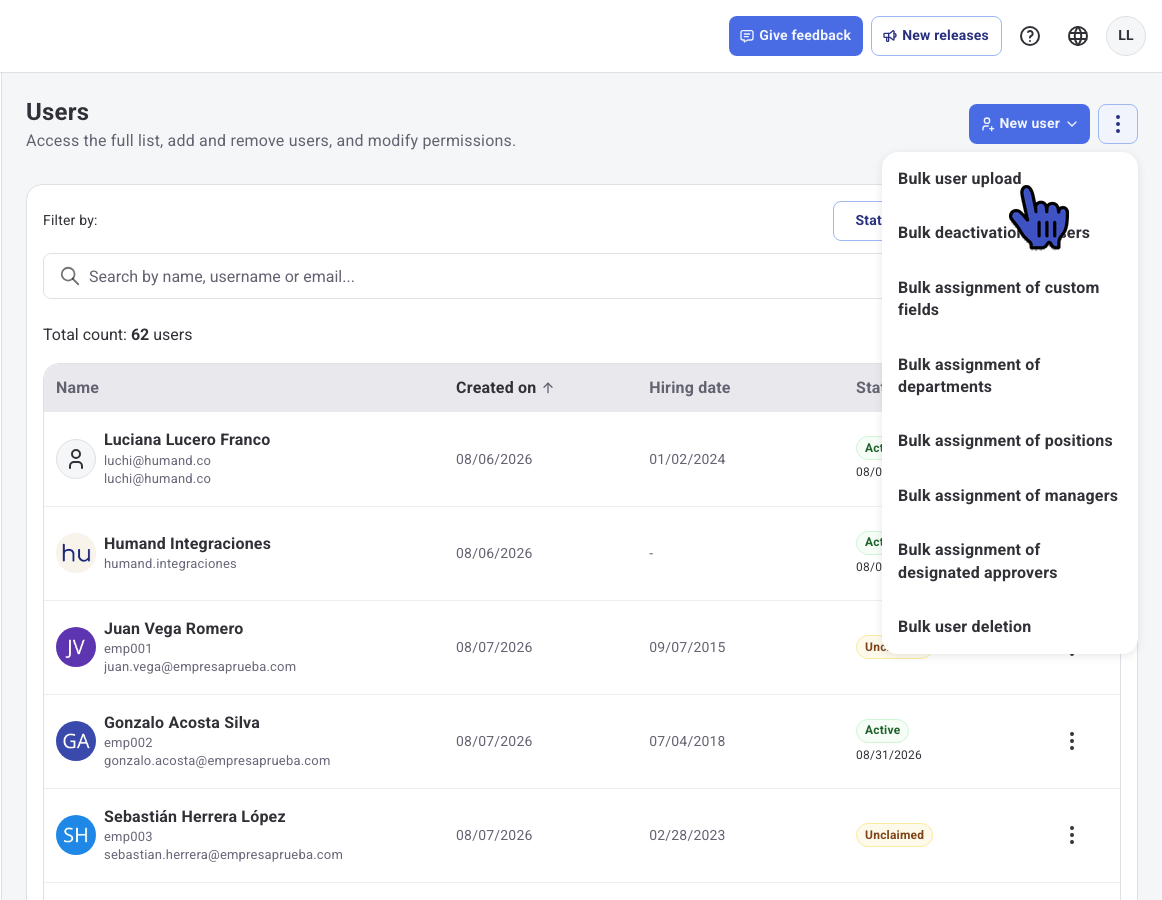Expand the New user dropdown button

[1029, 124]
